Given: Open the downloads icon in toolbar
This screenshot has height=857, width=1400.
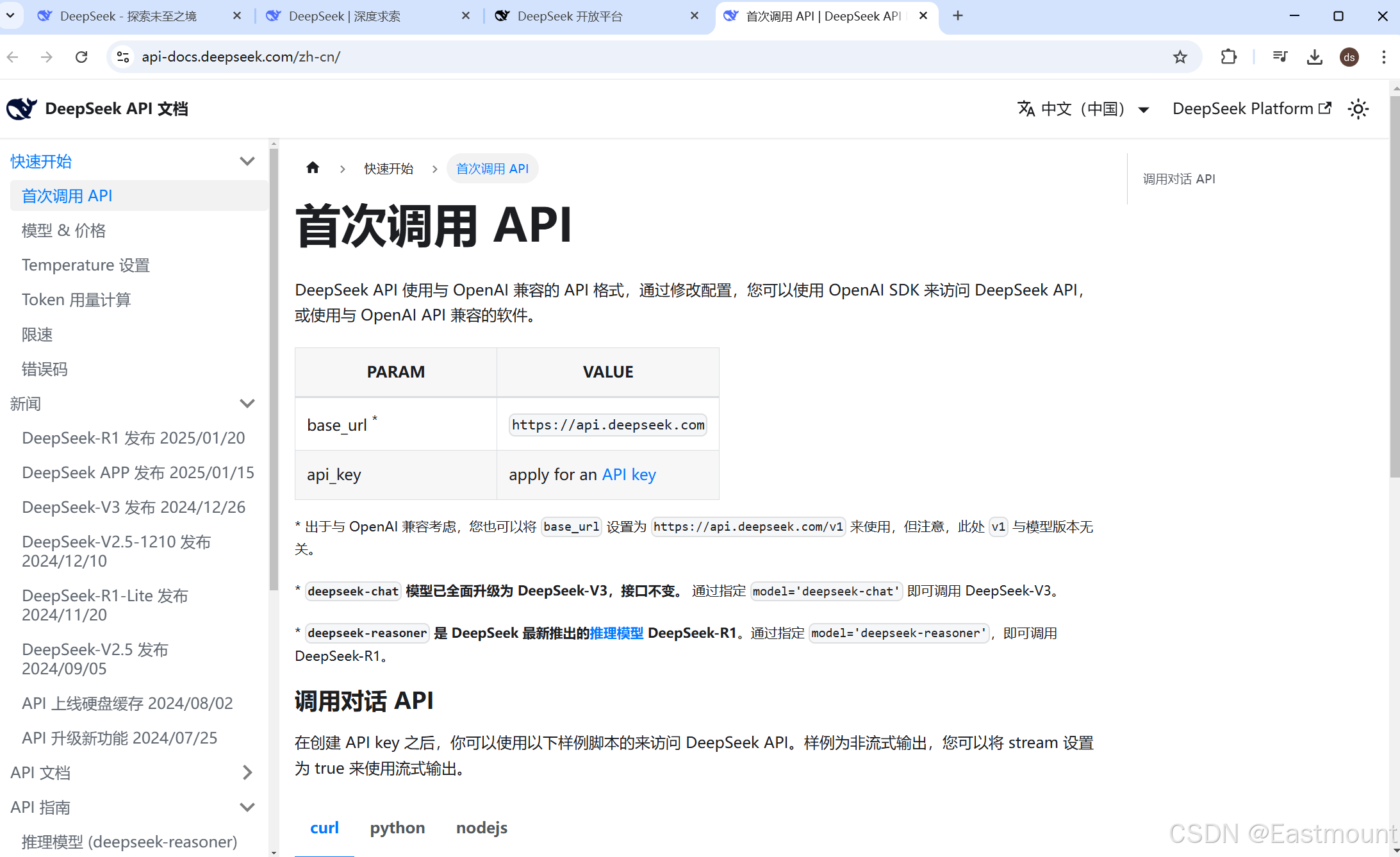Looking at the screenshot, I should pos(1314,57).
